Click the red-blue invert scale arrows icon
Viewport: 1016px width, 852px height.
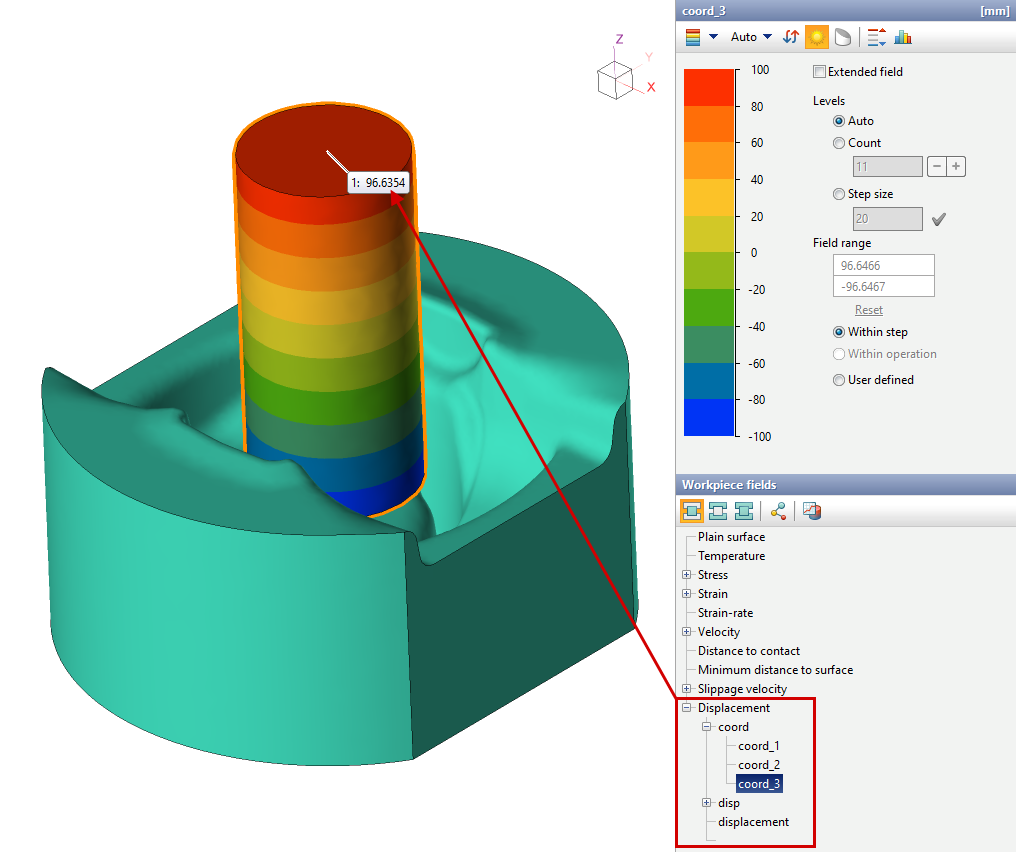pyautogui.click(x=791, y=37)
